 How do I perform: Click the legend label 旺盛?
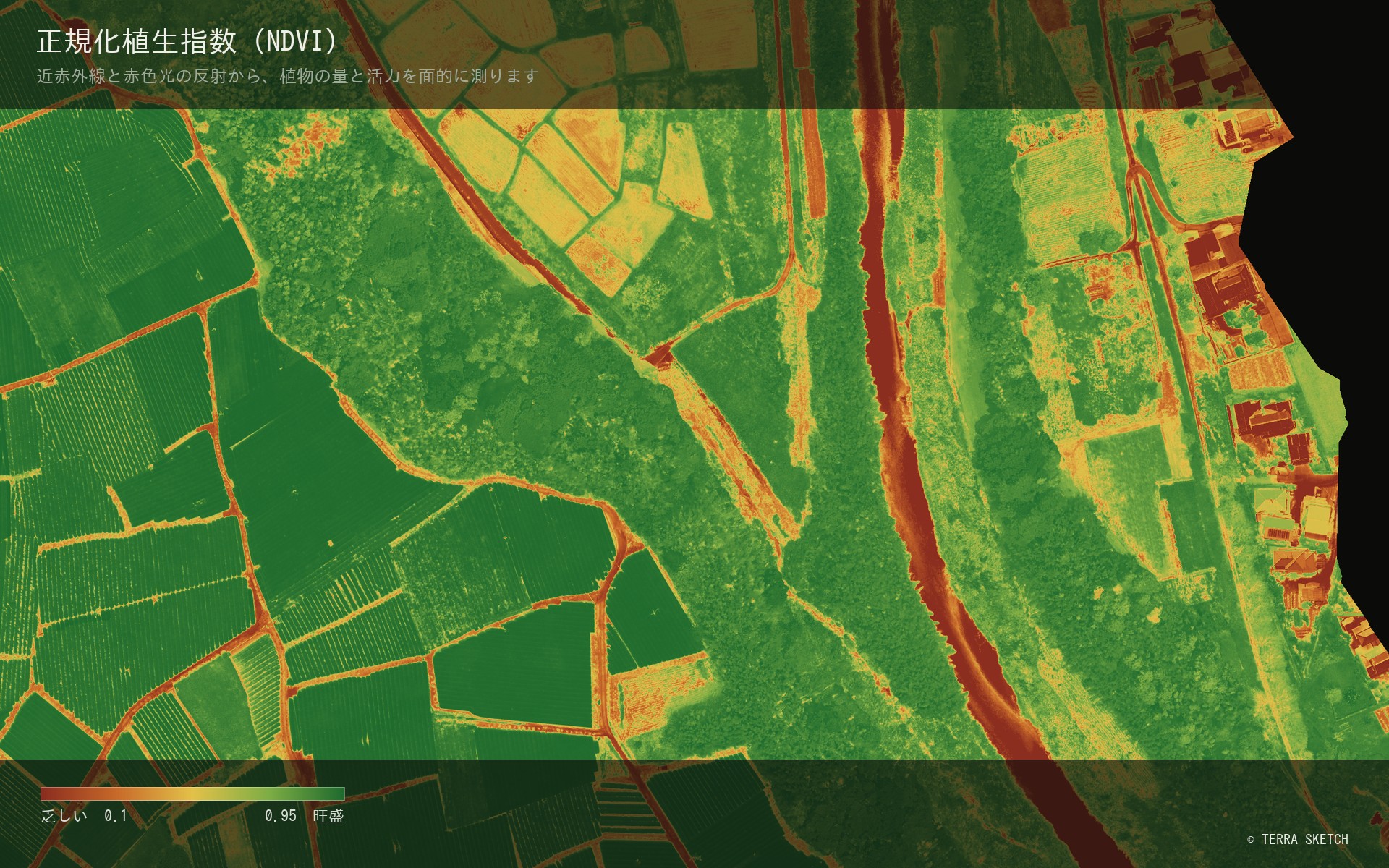pyautogui.click(x=328, y=816)
